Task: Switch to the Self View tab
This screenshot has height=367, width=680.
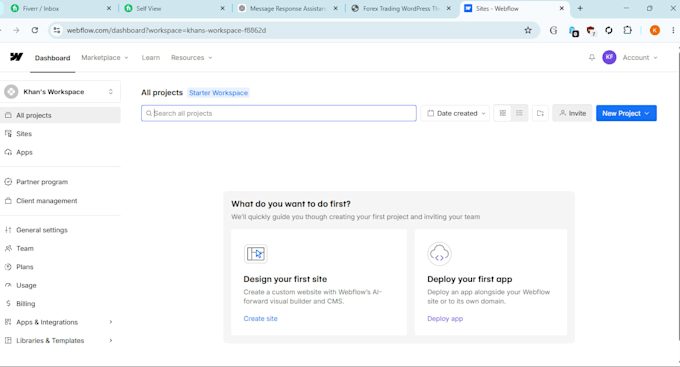Action: pos(173,8)
